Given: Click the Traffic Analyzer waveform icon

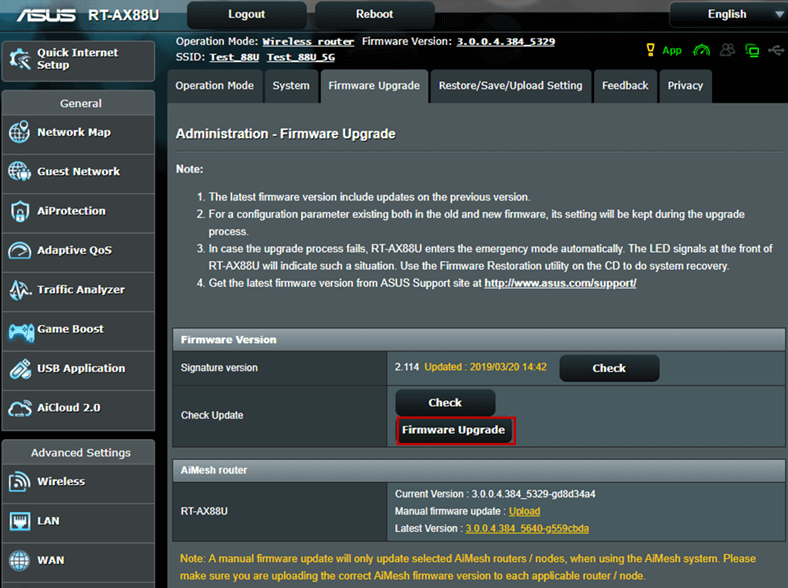Looking at the screenshot, I should point(20,289).
